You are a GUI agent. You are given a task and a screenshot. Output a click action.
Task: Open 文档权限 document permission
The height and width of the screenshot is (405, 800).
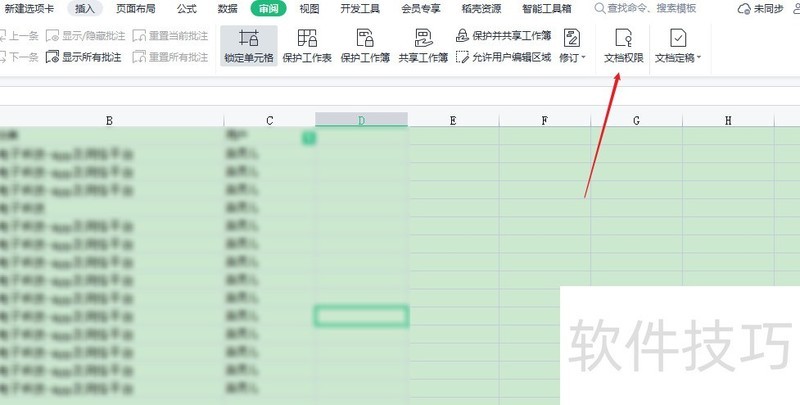pos(623,46)
